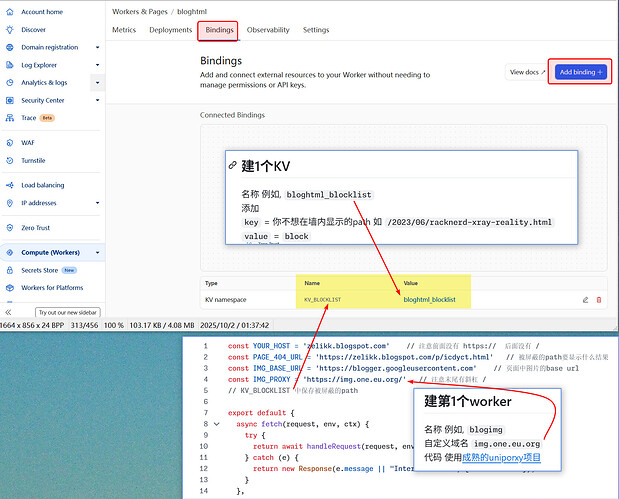This screenshot has width=619, height=499.
Task: Click the Domain registration globe icon
Action: (10, 47)
